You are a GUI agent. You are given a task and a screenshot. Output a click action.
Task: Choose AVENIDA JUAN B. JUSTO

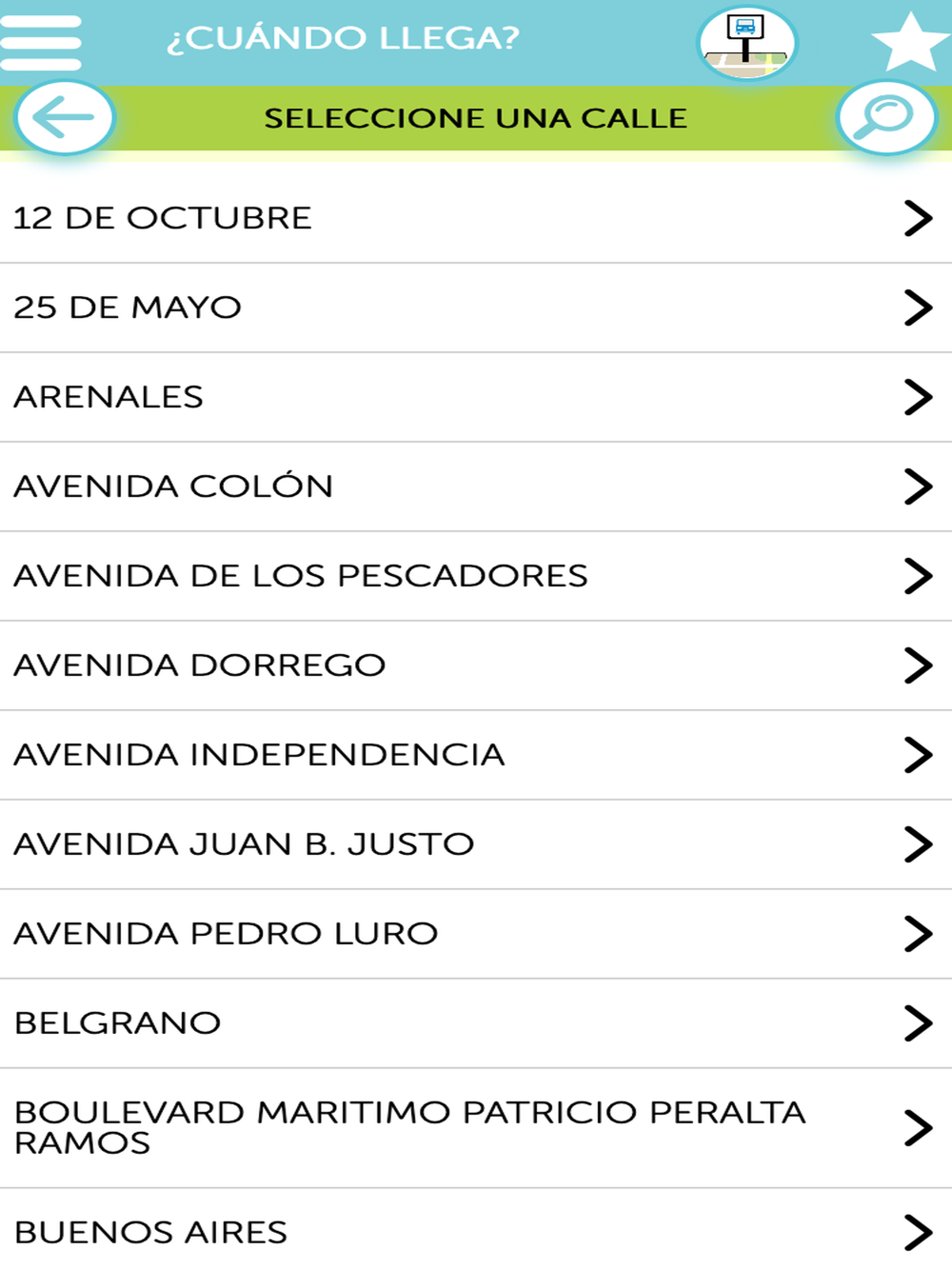[x=476, y=845]
